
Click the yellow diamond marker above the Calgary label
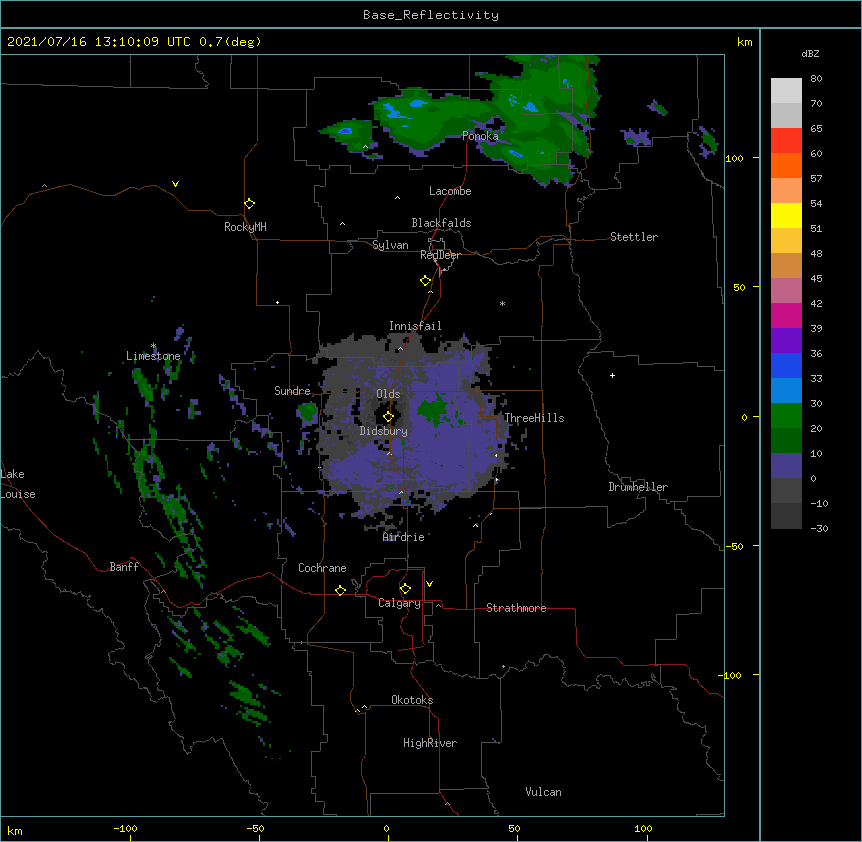[x=405, y=589]
